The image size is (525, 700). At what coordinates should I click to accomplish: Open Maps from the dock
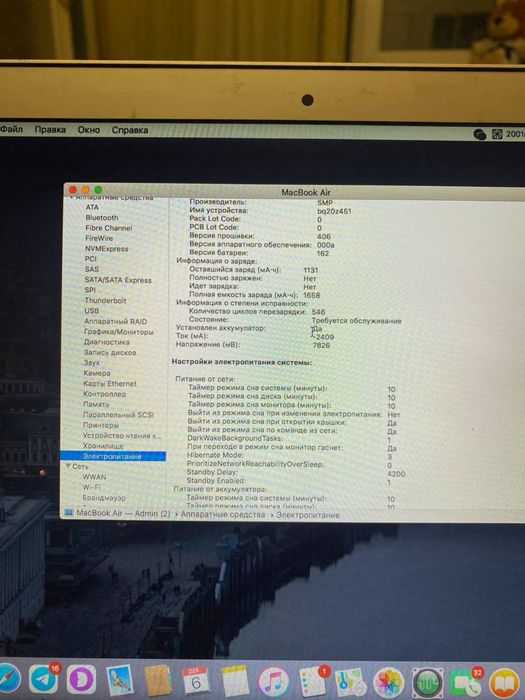pos(350,683)
